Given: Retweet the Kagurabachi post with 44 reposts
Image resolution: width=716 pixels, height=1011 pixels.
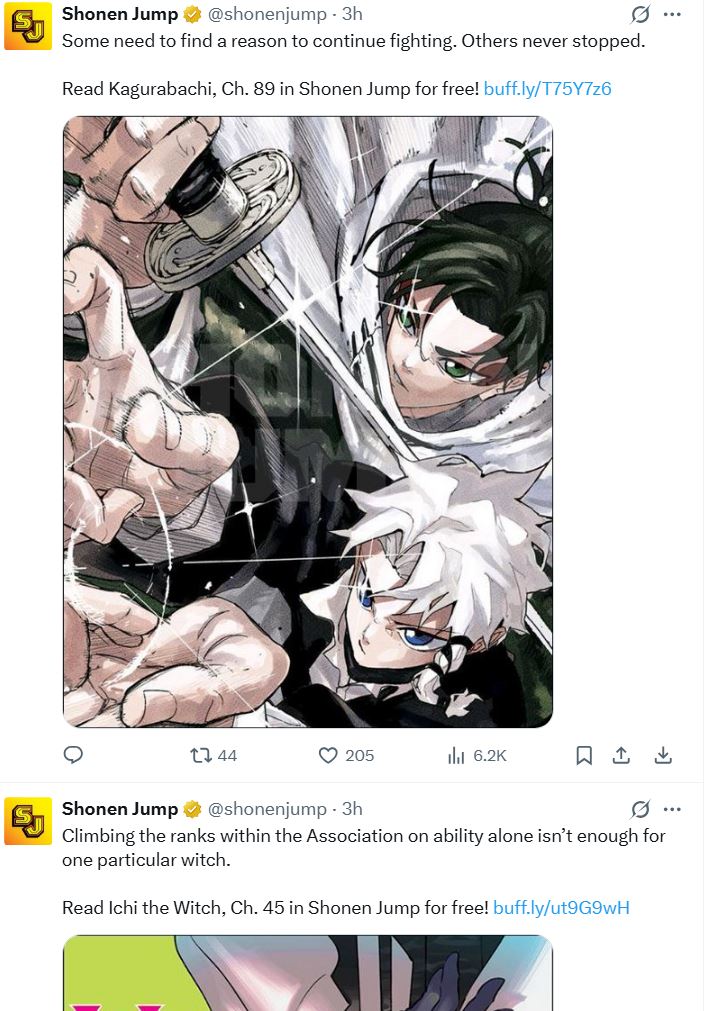Looking at the screenshot, I should click(x=214, y=755).
